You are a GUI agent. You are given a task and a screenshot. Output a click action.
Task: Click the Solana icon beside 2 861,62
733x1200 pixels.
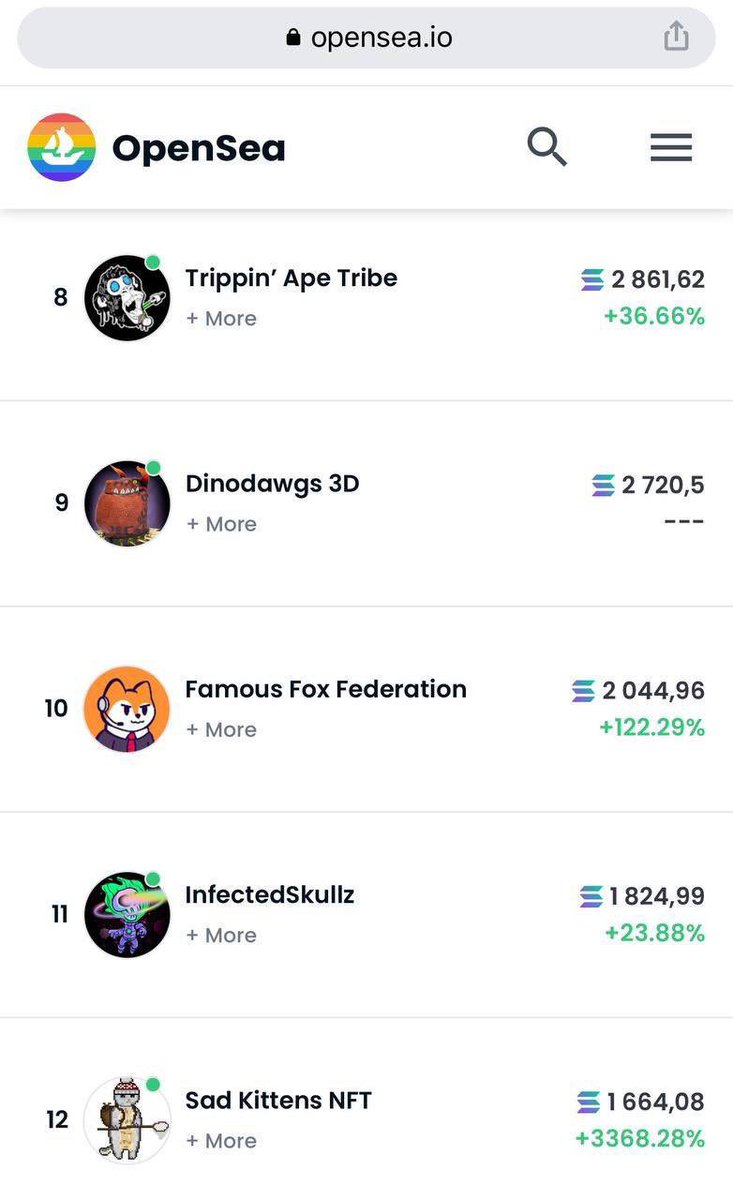point(592,280)
